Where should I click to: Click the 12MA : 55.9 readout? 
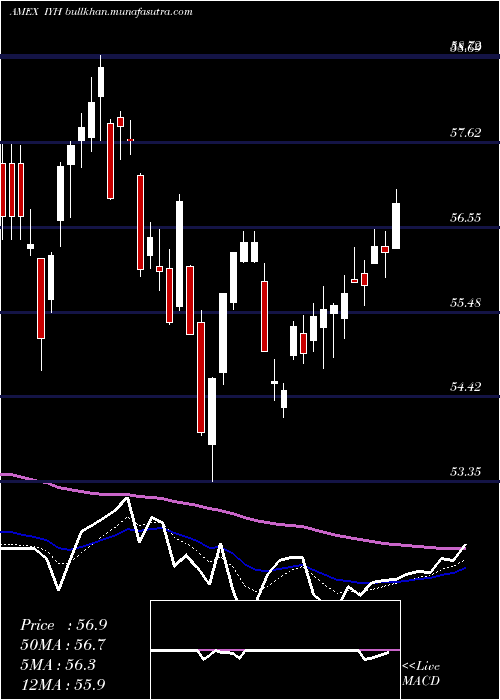(63, 684)
